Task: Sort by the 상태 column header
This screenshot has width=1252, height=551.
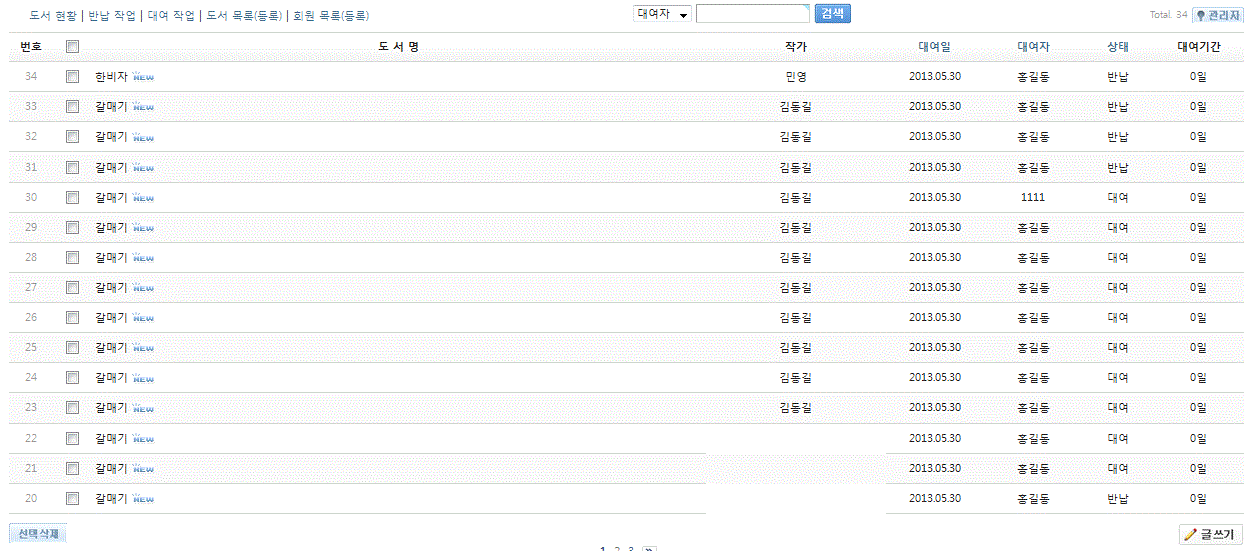Action: point(1118,47)
